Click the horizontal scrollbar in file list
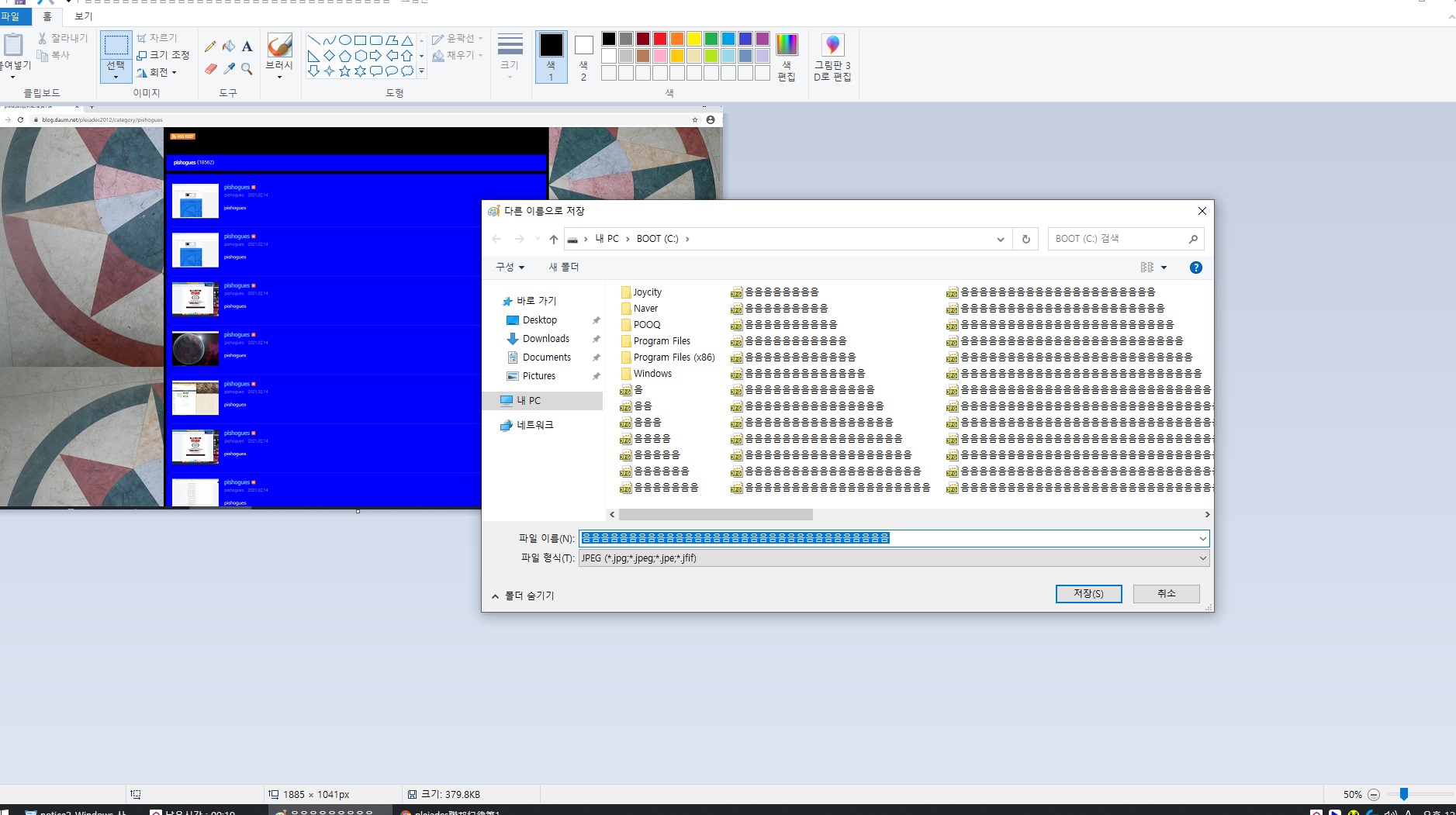The height and width of the screenshot is (815, 1456). click(716, 515)
